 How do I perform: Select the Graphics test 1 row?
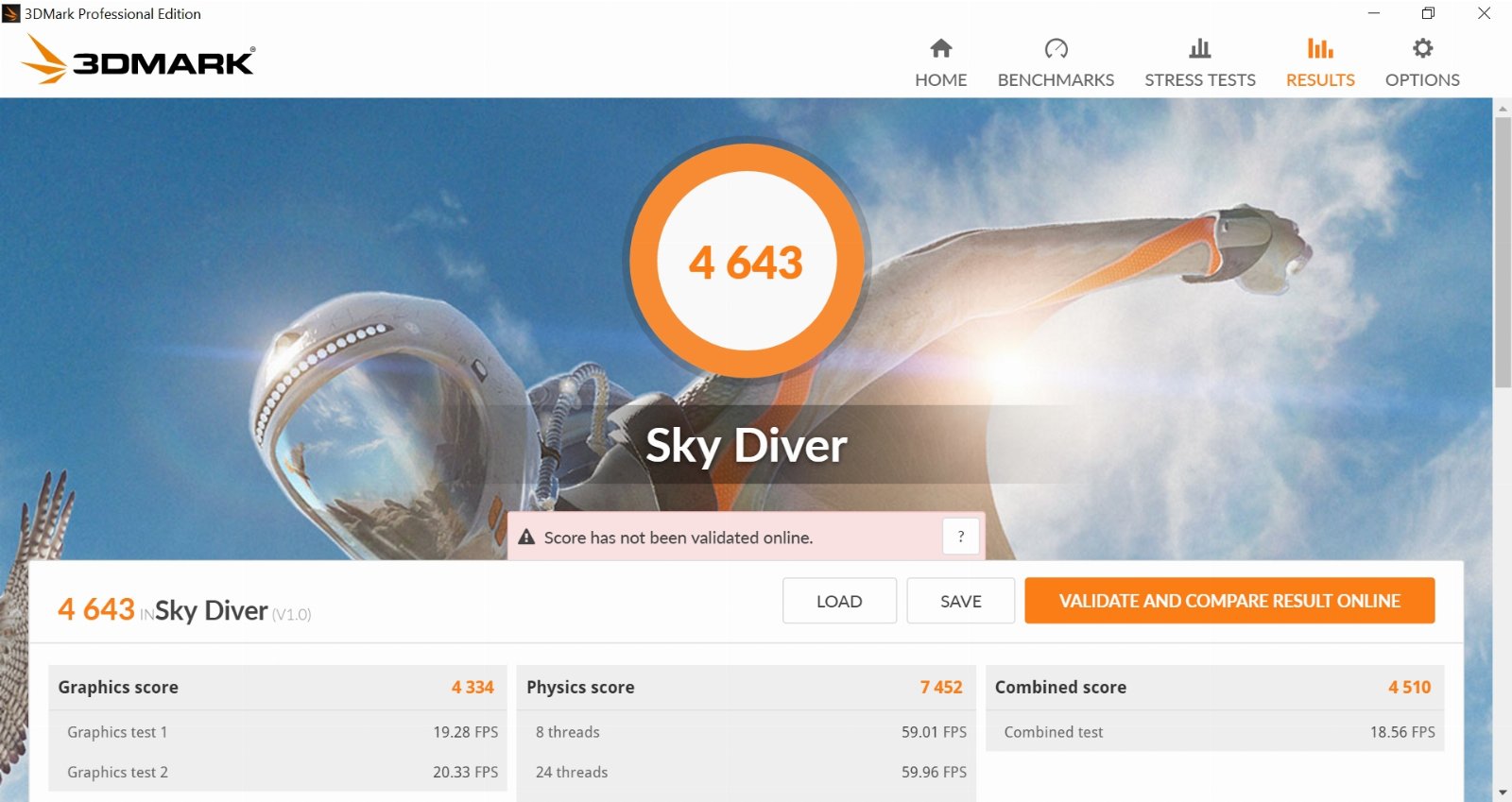[278, 732]
